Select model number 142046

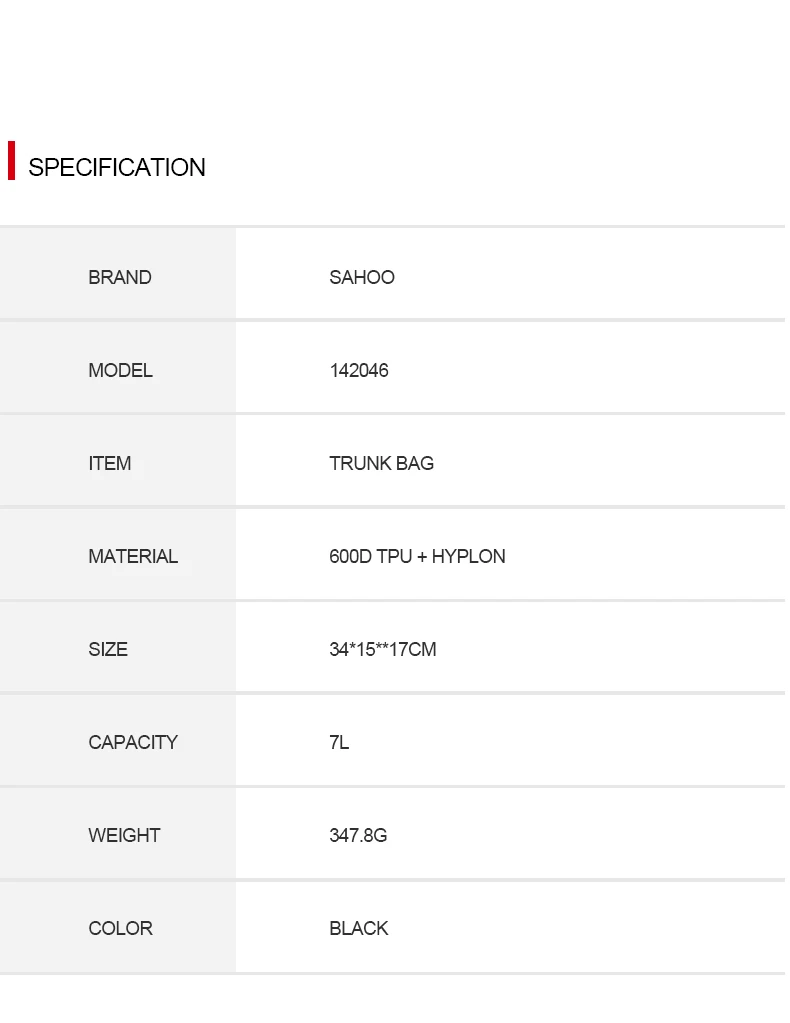(x=359, y=370)
